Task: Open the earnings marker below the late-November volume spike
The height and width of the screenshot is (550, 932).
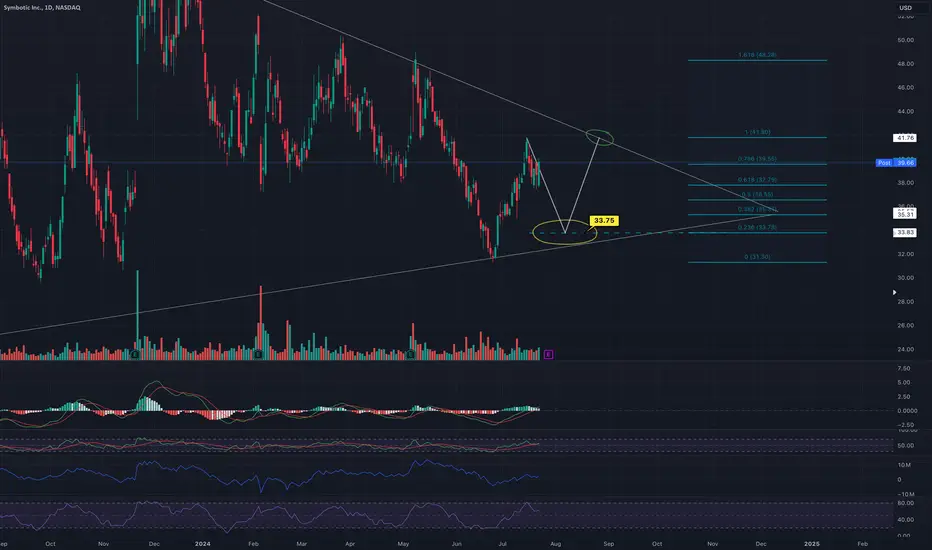Action: [x=135, y=354]
